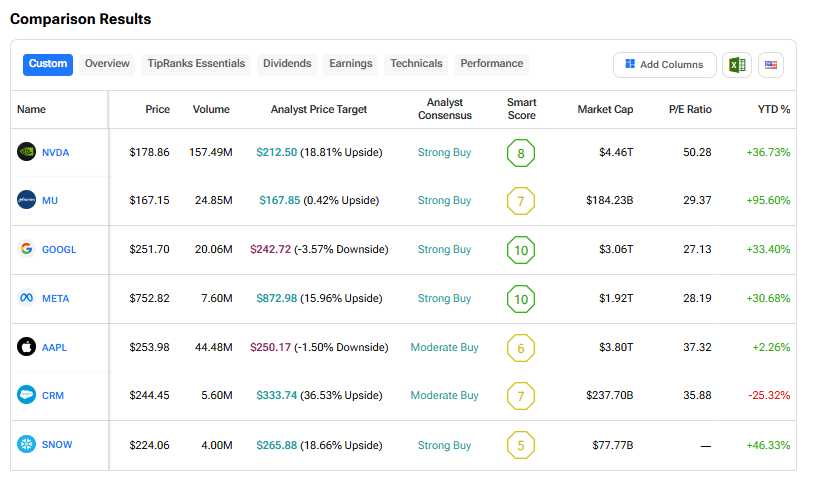Click SNOW price target $265.88
The height and width of the screenshot is (481, 813).
click(276, 445)
